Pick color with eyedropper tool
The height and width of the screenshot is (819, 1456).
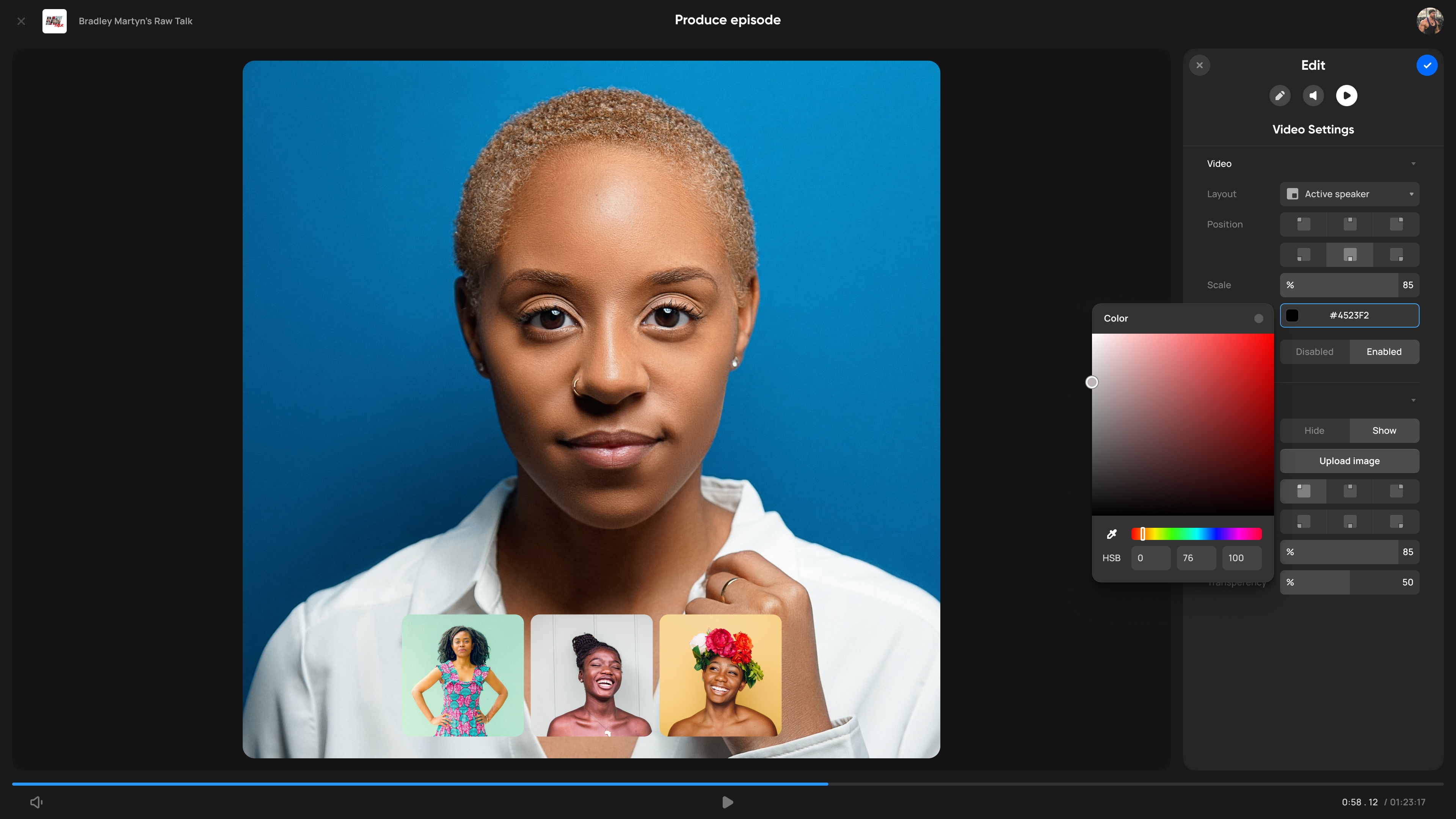pos(1111,534)
